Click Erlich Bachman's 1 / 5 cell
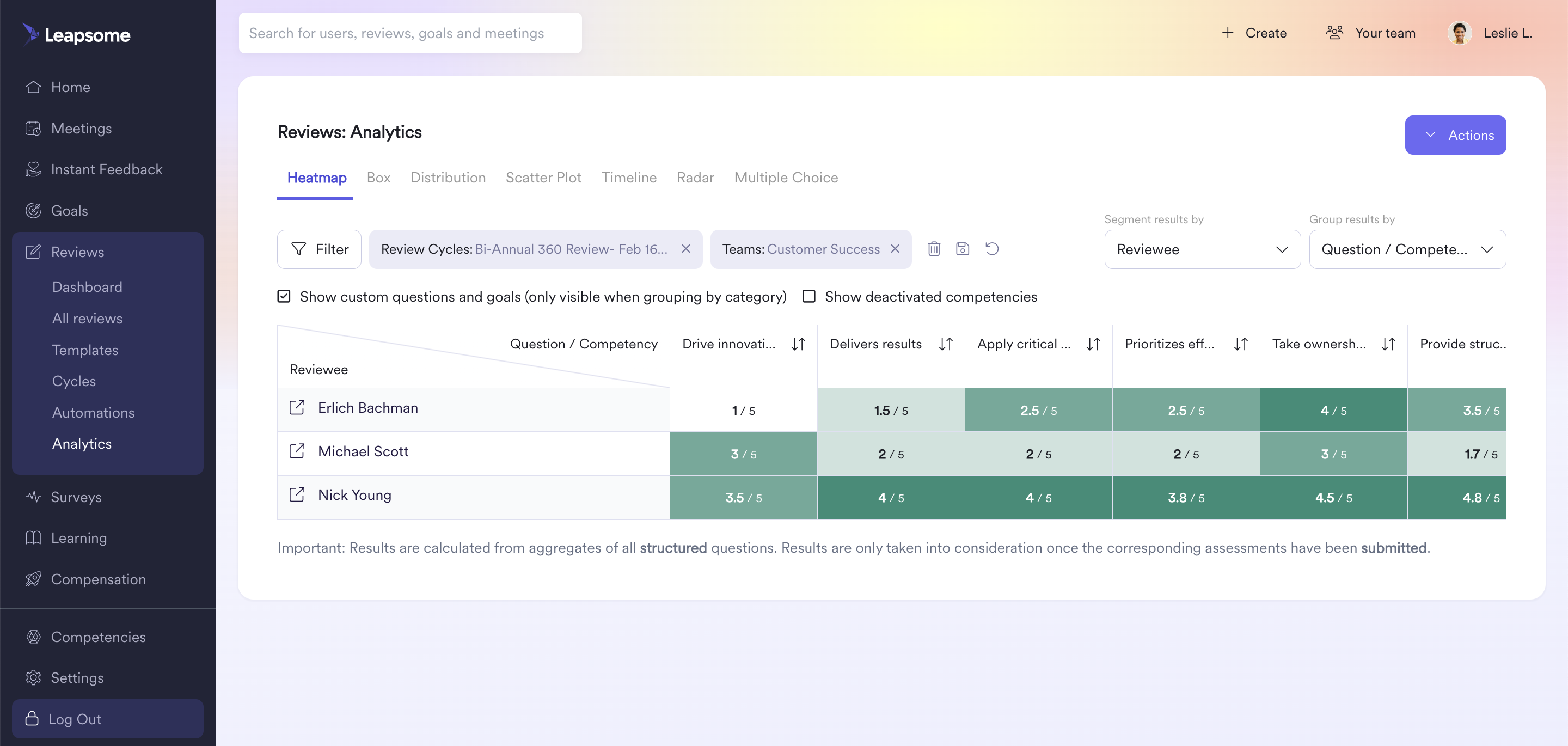The height and width of the screenshot is (746, 1568). coord(743,410)
